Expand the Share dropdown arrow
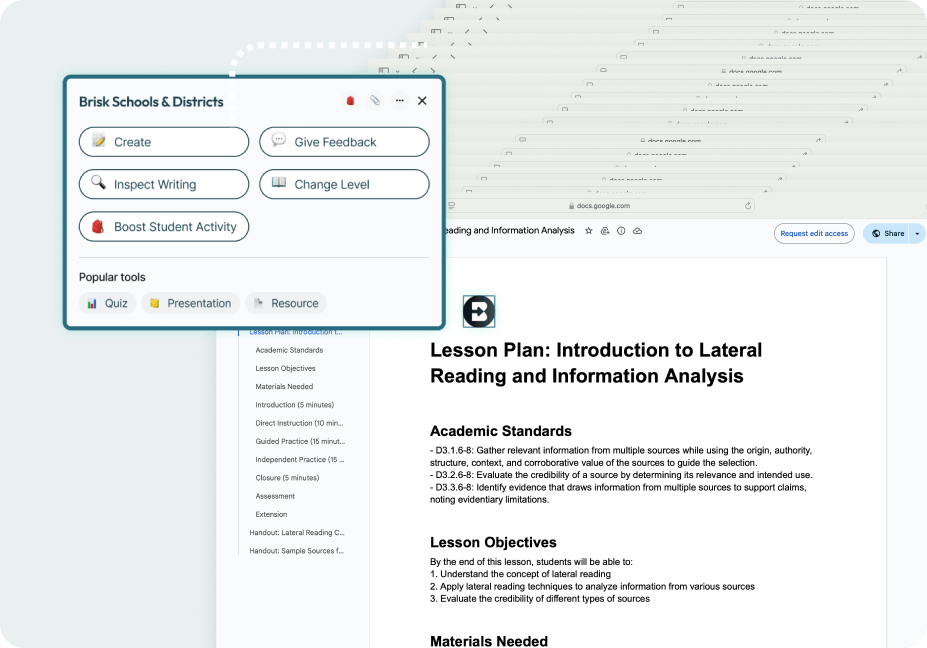This screenshot has width=927, height=648. 917,234
